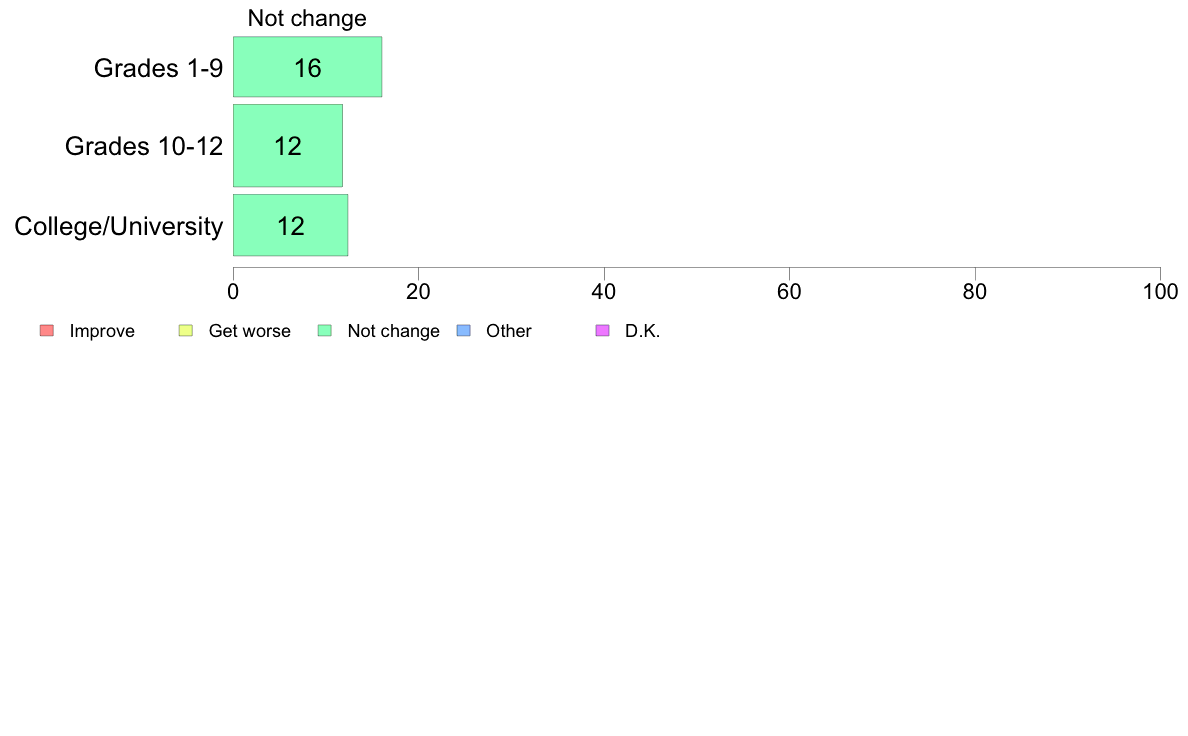
Task: Click the yellow Get worse legend swatch
Action: (x=186, y=330)
